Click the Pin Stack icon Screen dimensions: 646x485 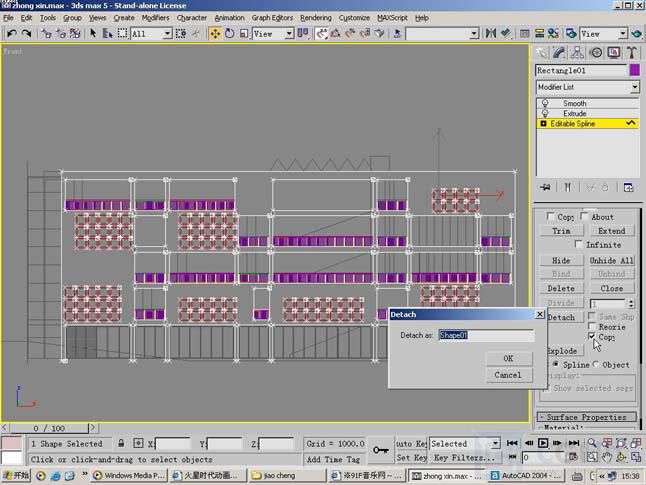545,187
